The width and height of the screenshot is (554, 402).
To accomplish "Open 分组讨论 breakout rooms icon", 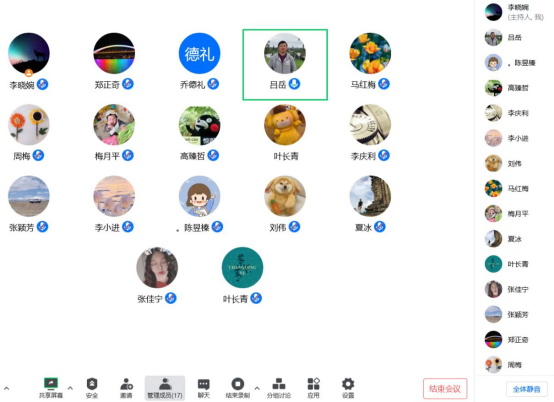I will (x=279, y=388).
